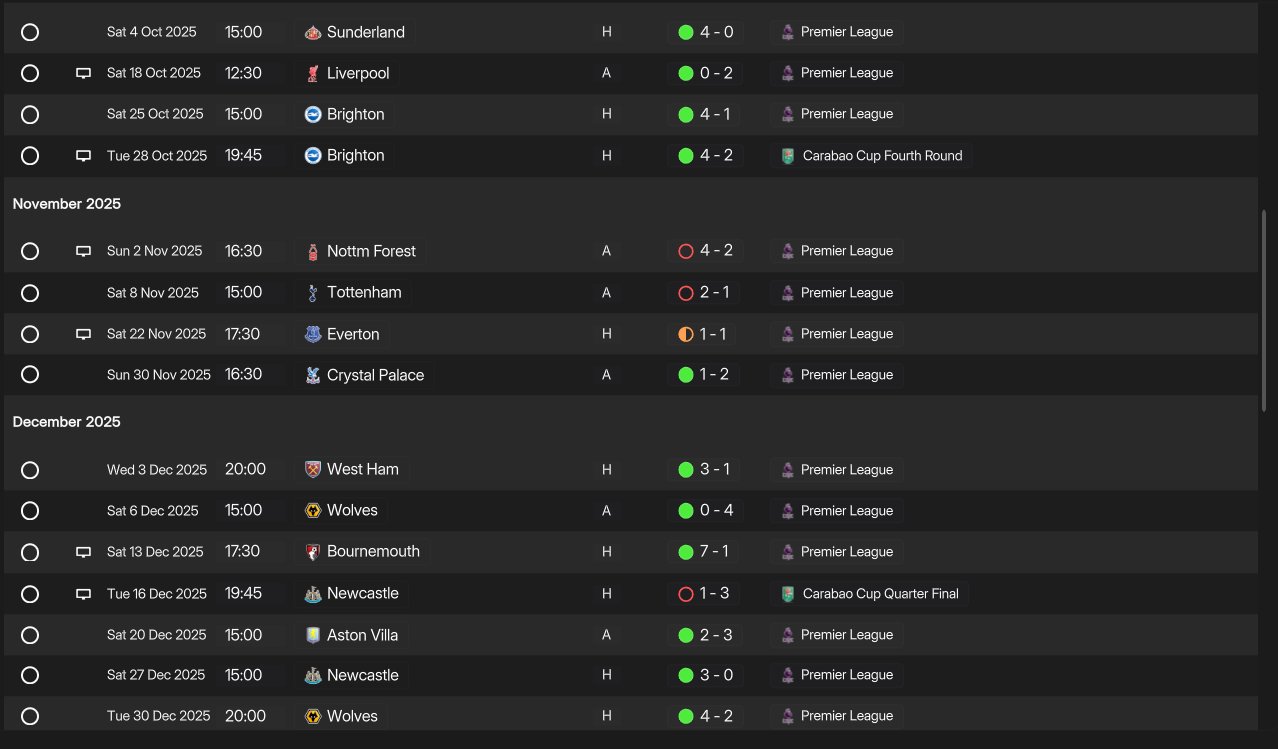Click the November 2025 section header
The width and height of the screenshot is (1278, 749).
tap(67, 204)
